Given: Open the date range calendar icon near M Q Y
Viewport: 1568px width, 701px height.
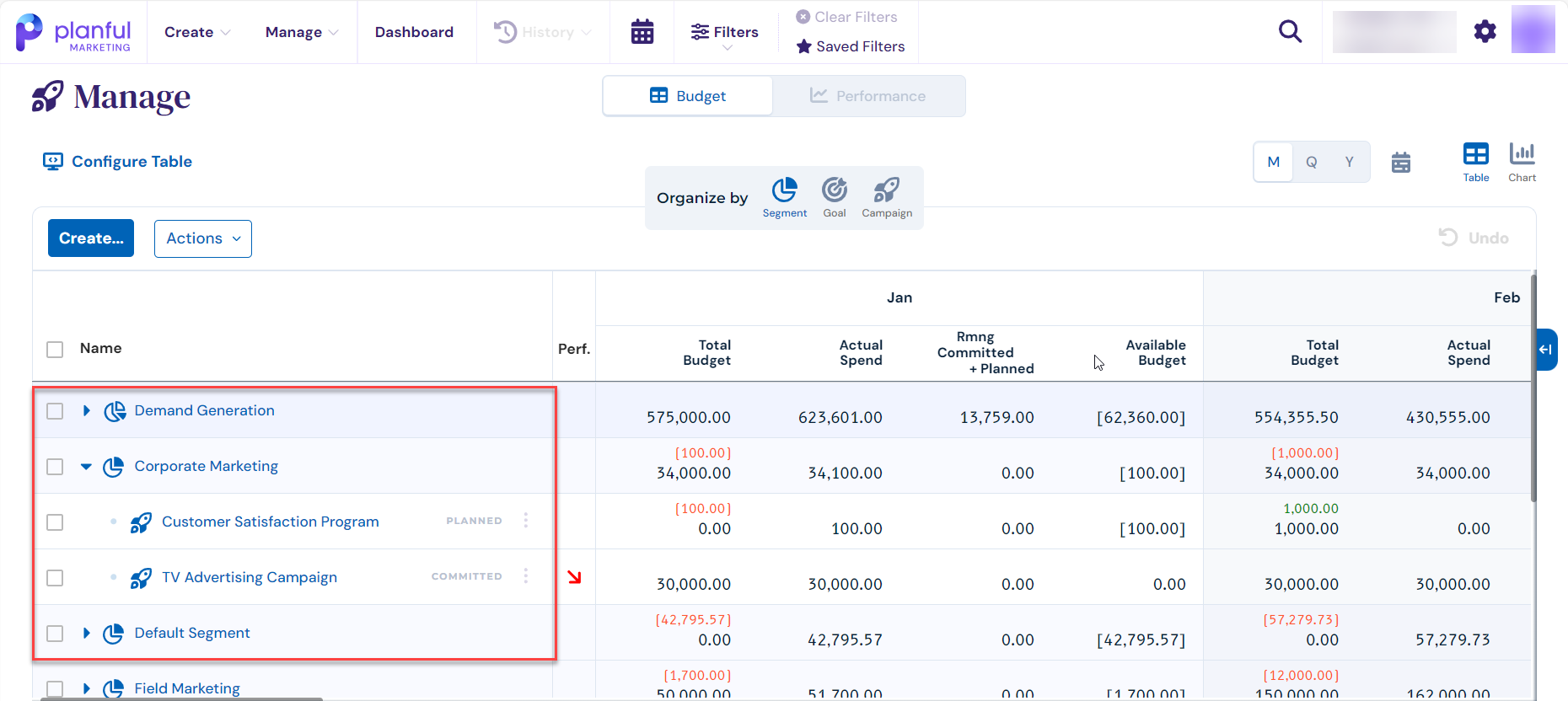Looking at the screenshot, I should [1401, 162].
